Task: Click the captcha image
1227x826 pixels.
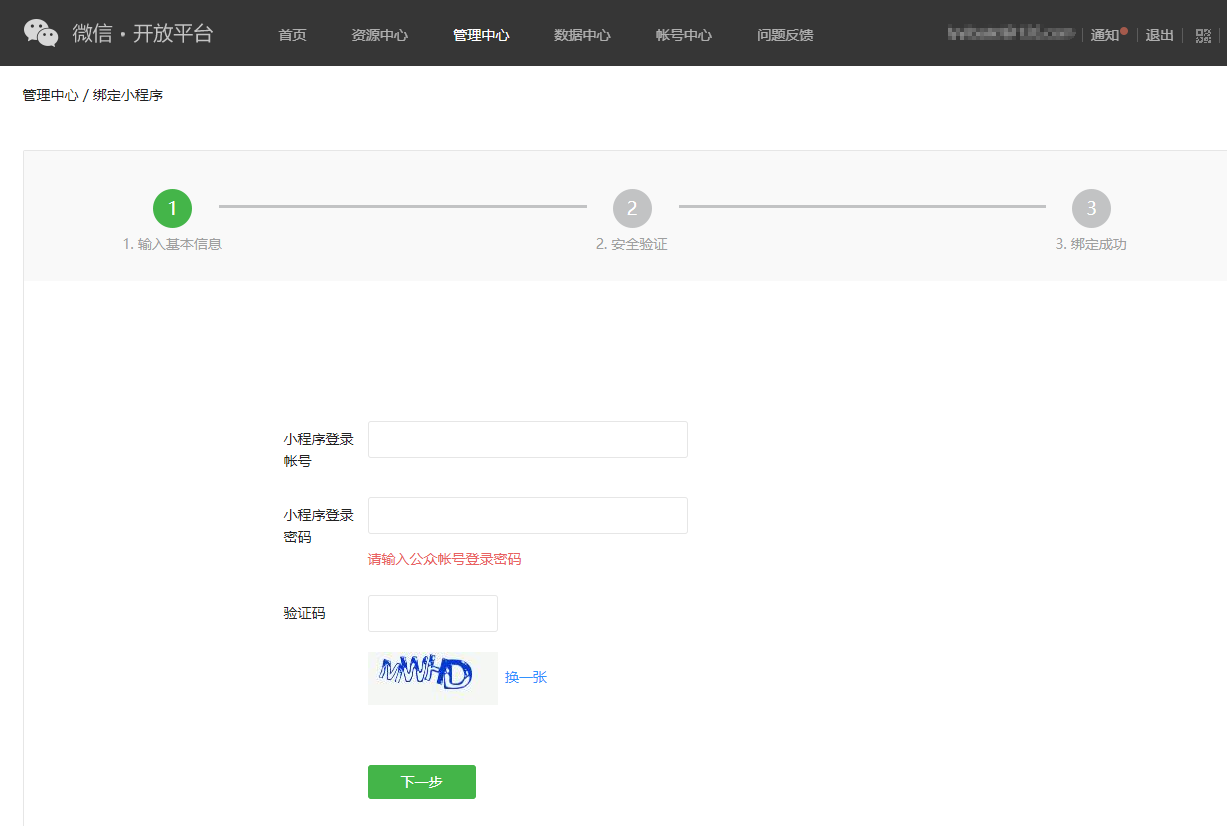Action: (x=432, y=678)
